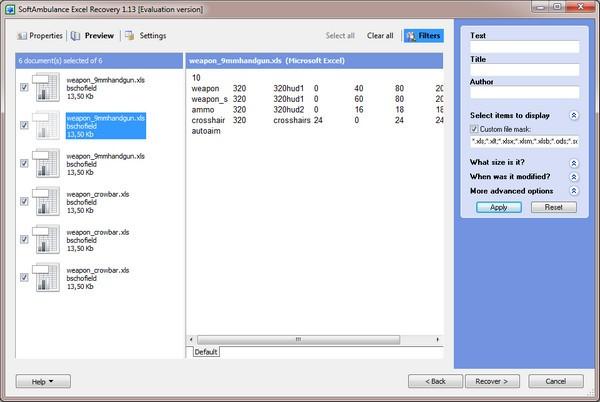Click the Reset filters button
The width and height of the screenshot is (600, 402).
click(553, 207)
